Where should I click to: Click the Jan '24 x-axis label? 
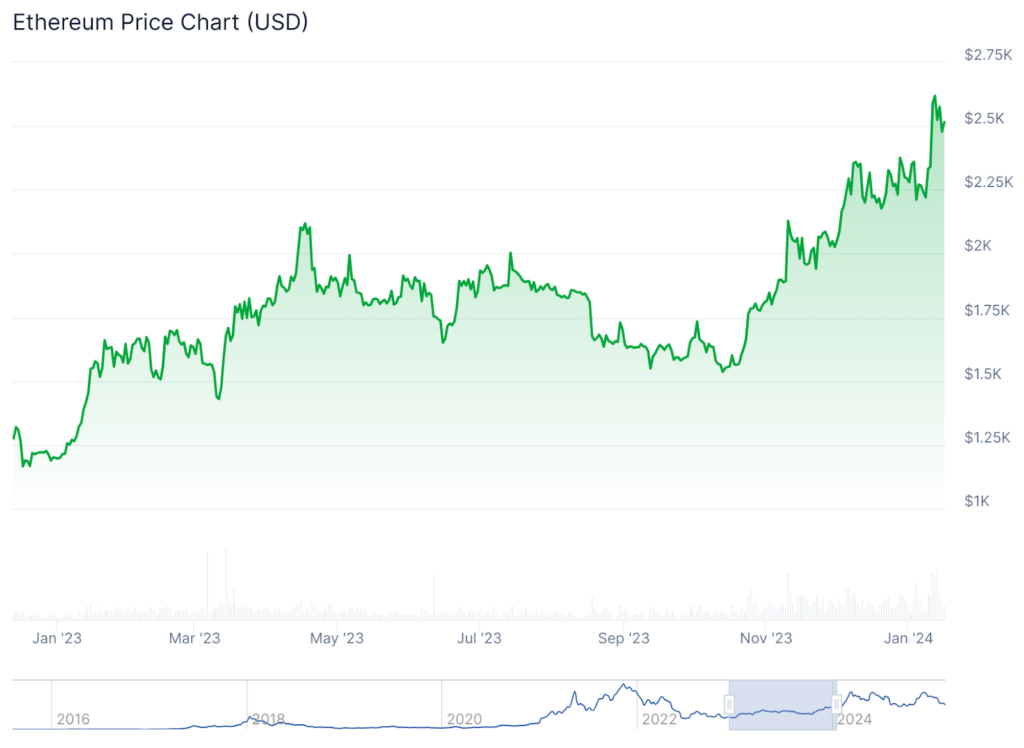click(909, 638)
